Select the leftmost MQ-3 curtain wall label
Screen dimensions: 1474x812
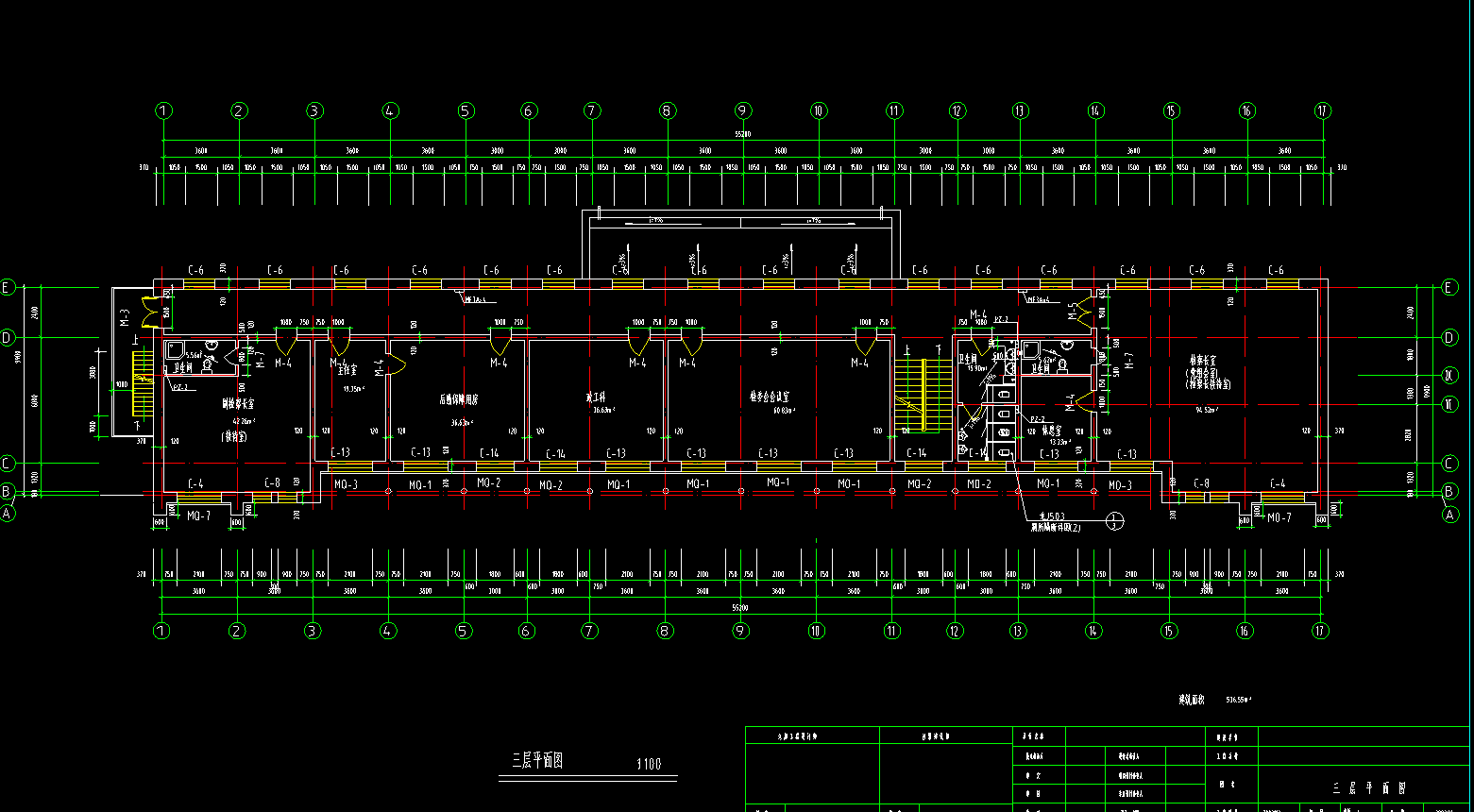346,485
